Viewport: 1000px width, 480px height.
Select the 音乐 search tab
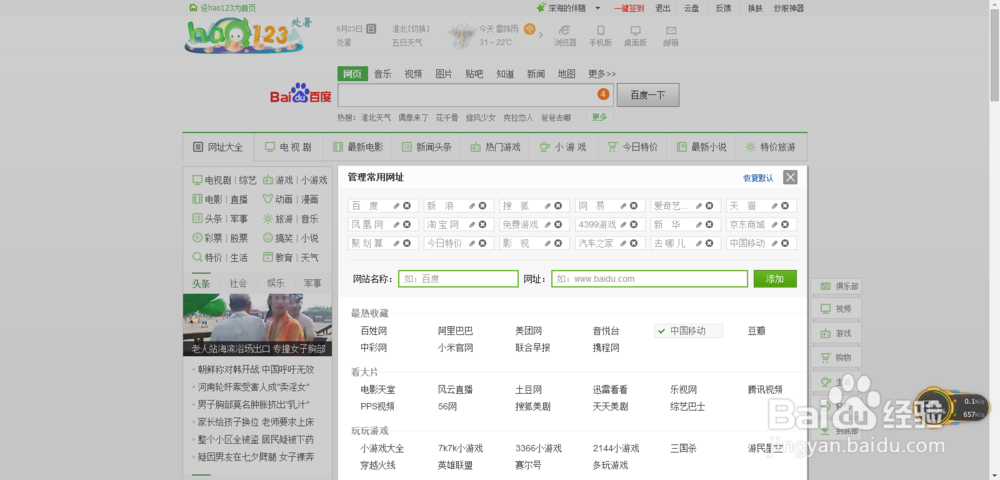click(x=383, y=74)
